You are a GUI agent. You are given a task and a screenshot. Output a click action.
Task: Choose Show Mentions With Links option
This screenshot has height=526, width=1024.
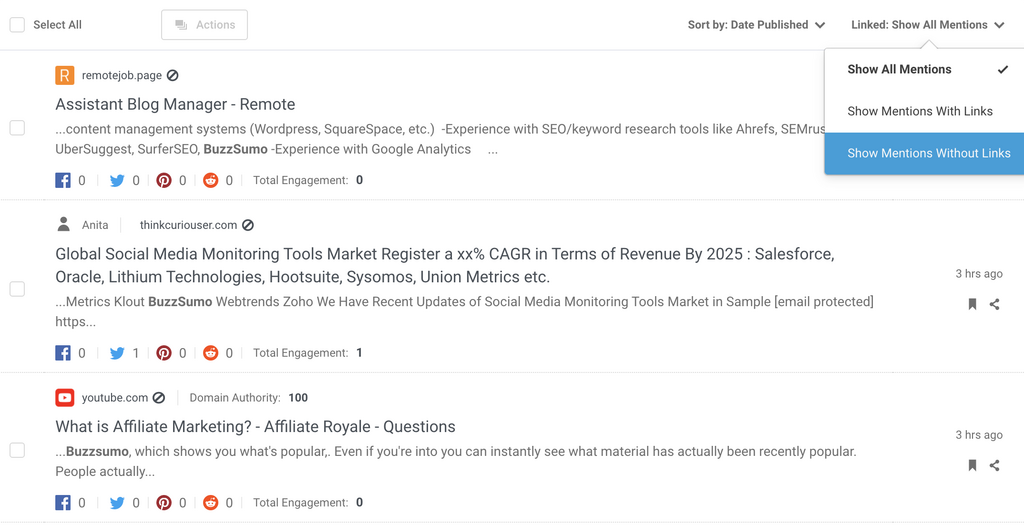(919, 111)
